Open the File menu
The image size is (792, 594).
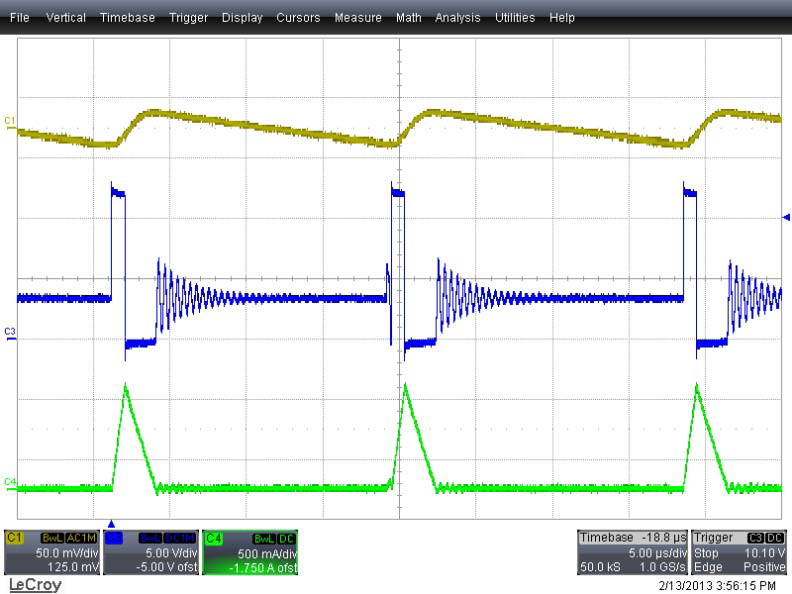pyautogui.click(x=19, y=18)
